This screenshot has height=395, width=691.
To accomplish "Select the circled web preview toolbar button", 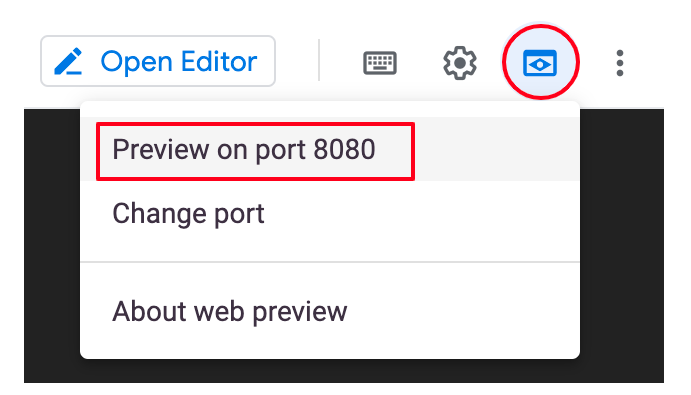I will click(540, 62).
